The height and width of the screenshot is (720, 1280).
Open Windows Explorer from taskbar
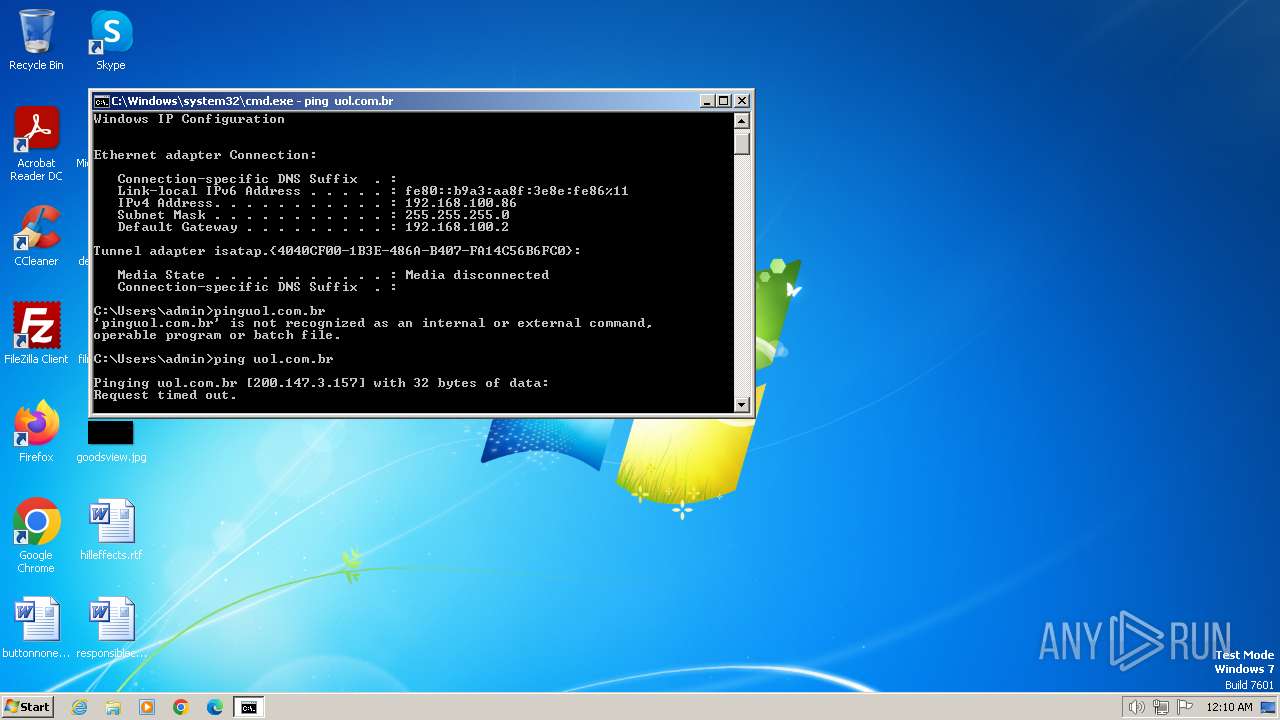click(x=113, y=707)
